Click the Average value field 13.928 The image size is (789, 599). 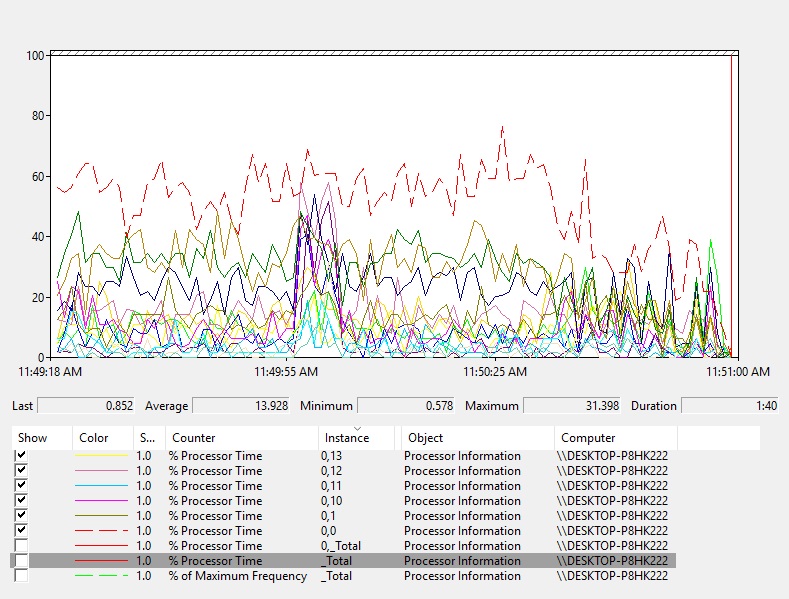242,406
